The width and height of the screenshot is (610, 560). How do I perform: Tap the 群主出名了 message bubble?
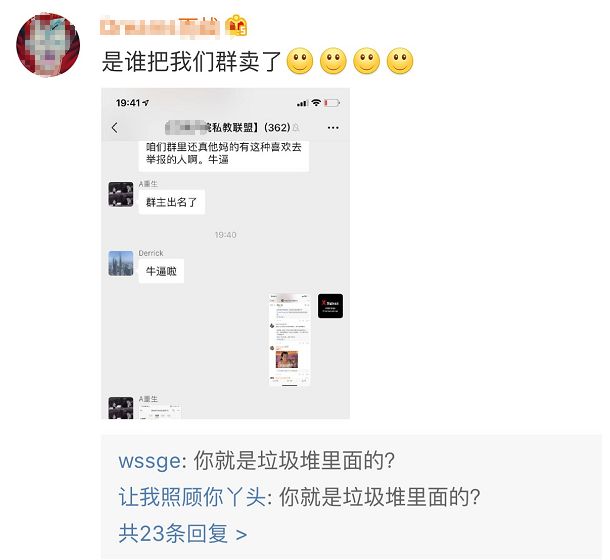click(x=172, y=202)
